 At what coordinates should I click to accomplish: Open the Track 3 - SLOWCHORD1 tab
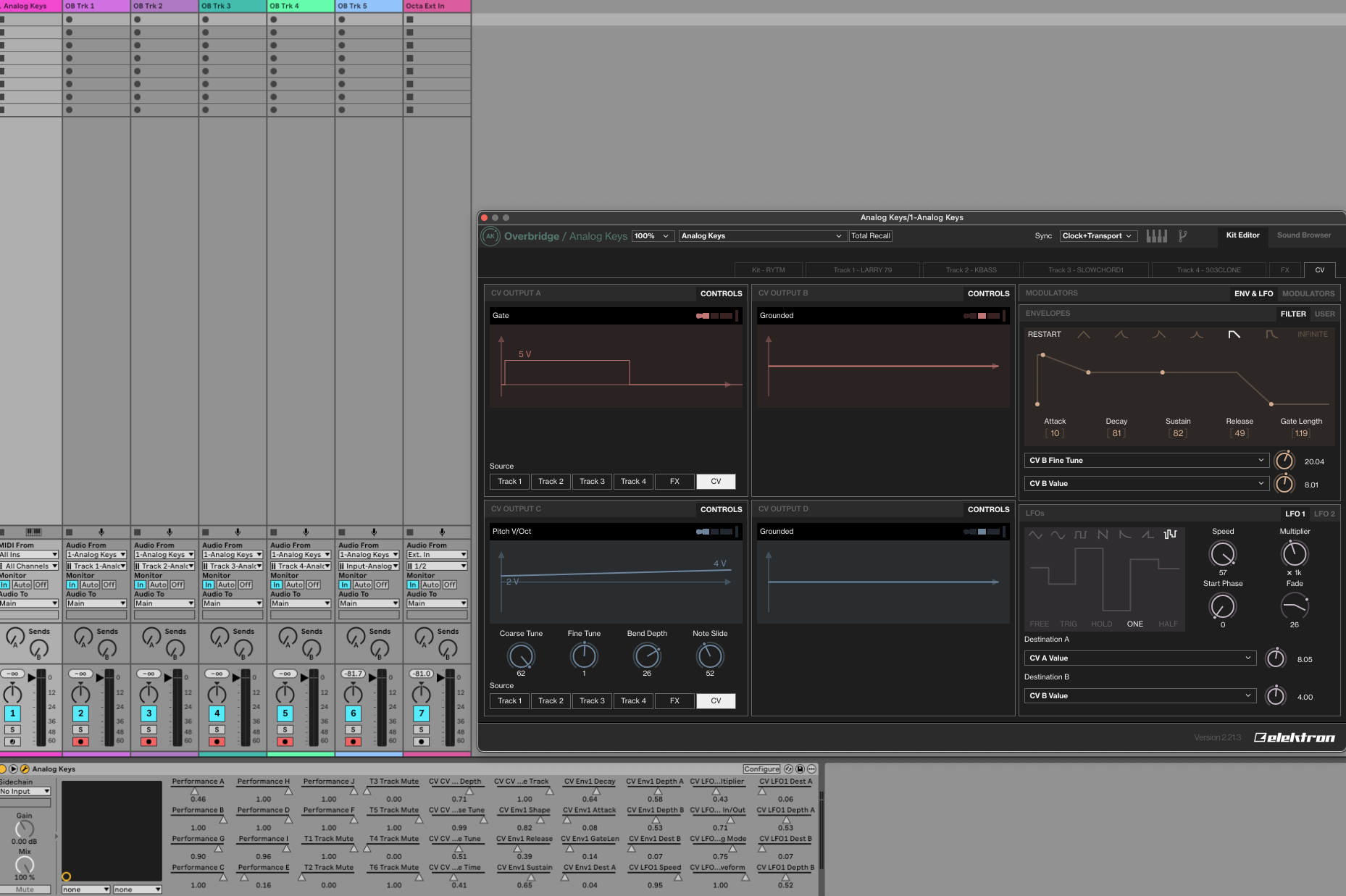(1084, 270)
